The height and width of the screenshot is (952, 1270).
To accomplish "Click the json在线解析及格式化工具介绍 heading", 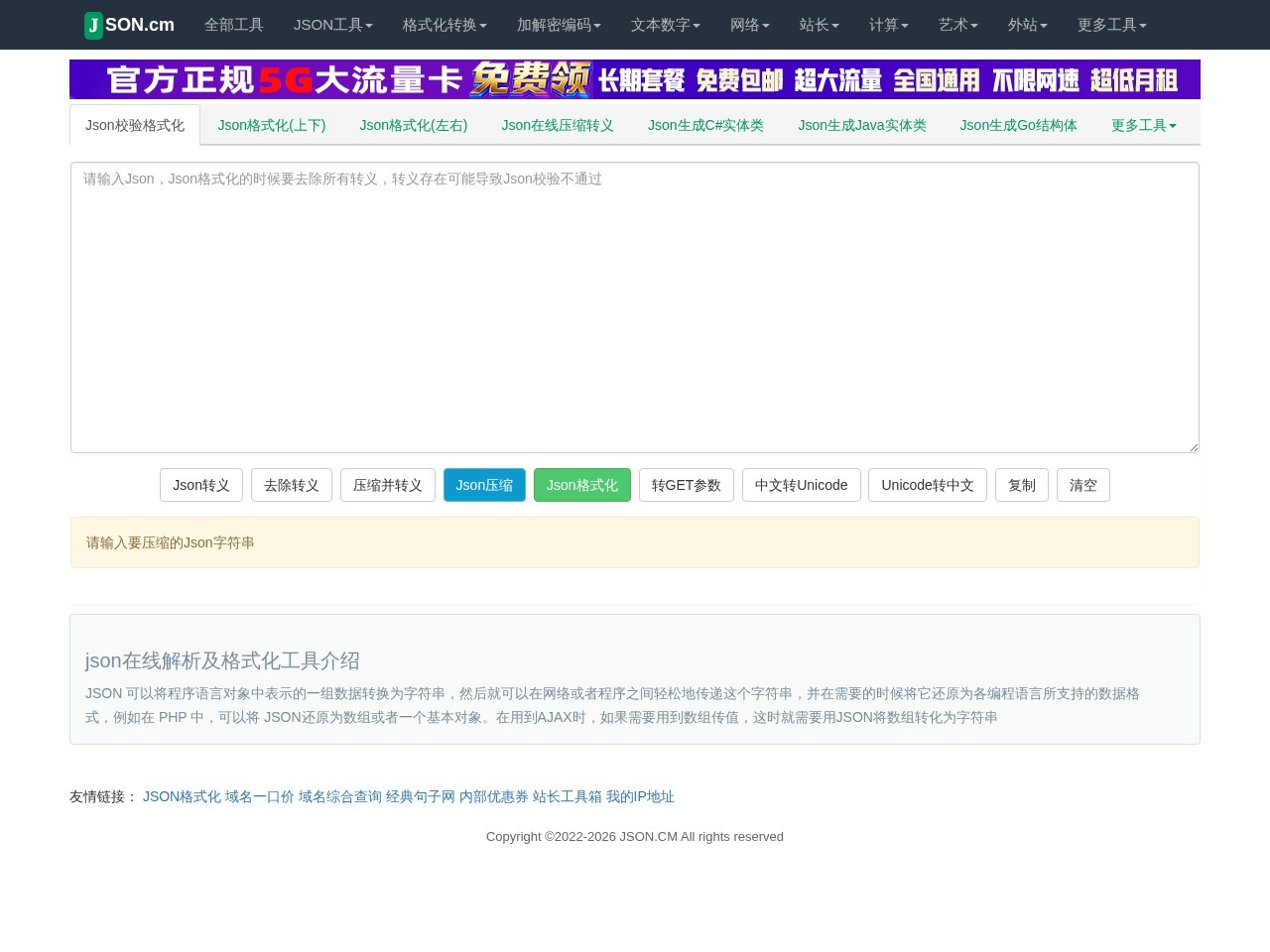I will pos(222,660).
